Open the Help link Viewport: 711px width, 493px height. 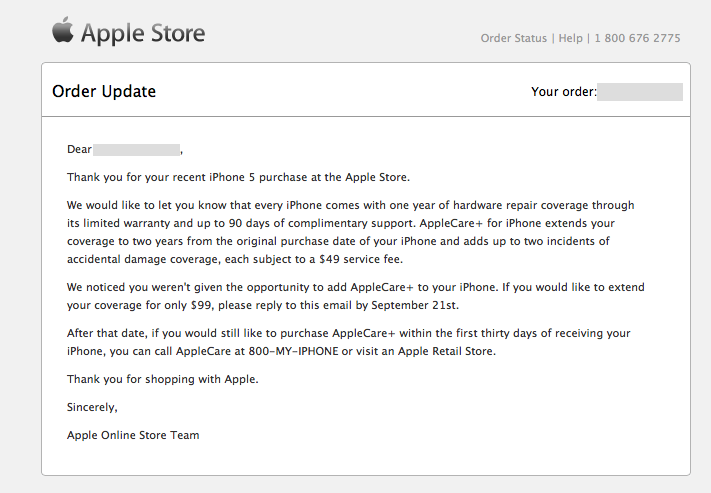pyautogui.click(x=570, y=38)
